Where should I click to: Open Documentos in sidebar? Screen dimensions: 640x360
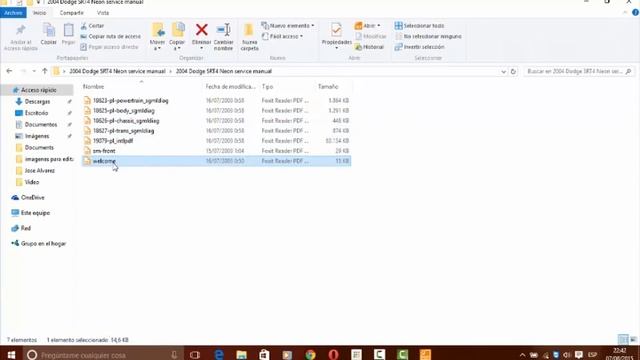point(41,124)
